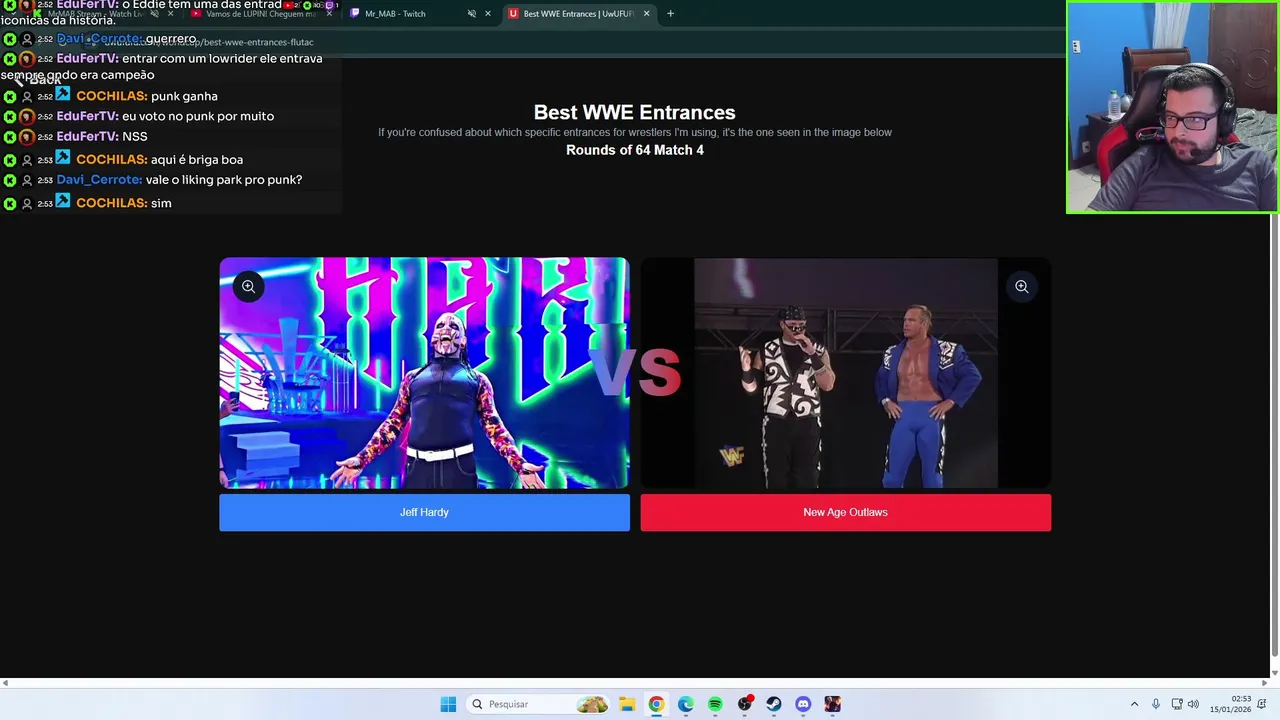Close the Mr_MAB - Twitch tab
The image size is (1280, 720).
[488, 14]
